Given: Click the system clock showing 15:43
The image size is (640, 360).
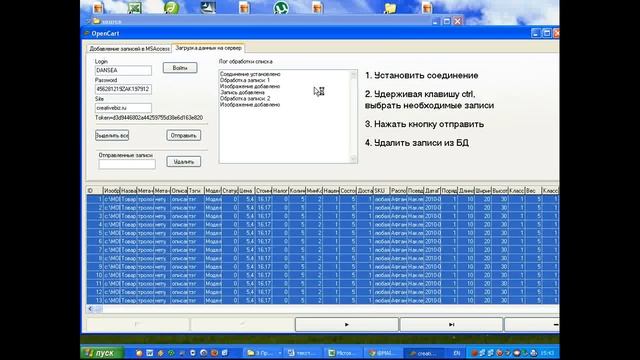Looking at the screenshot, I should tap(547, 353).
